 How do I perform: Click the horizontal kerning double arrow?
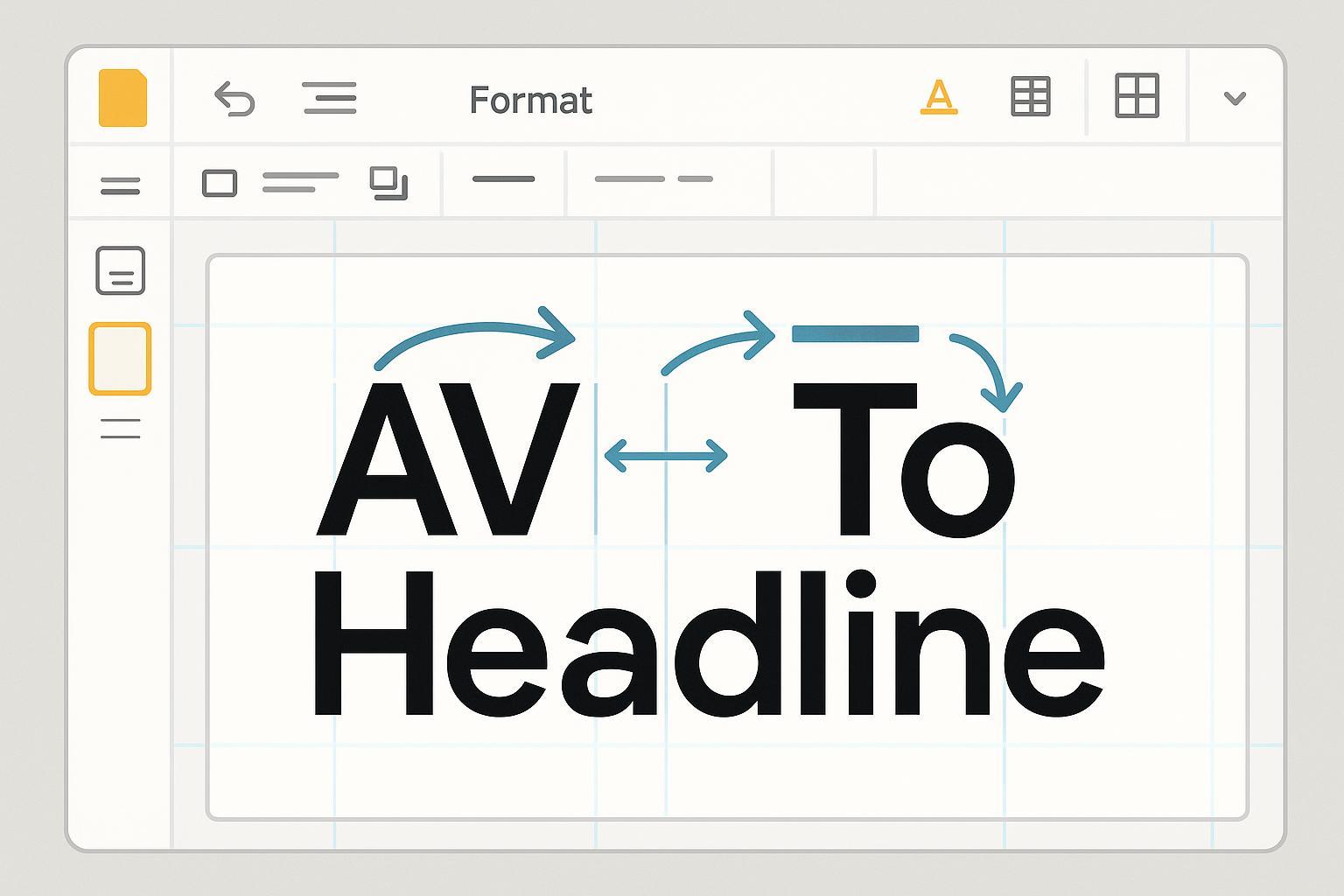[x=665, y=456]
